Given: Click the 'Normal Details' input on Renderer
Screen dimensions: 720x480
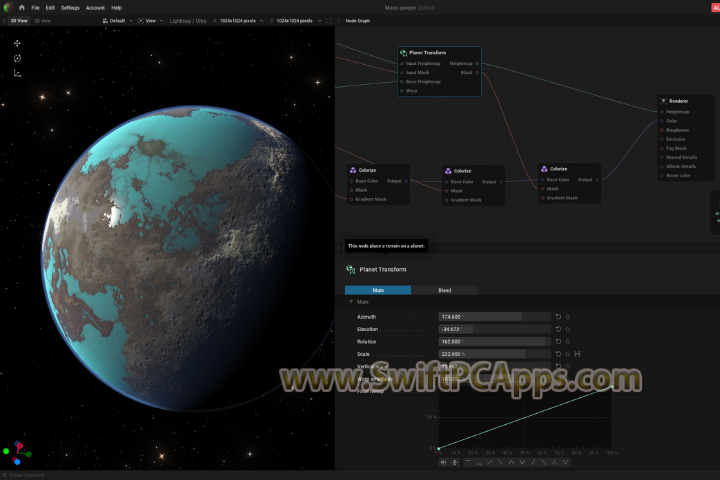Looking at the screenshot, I should (x=662, y=157).
